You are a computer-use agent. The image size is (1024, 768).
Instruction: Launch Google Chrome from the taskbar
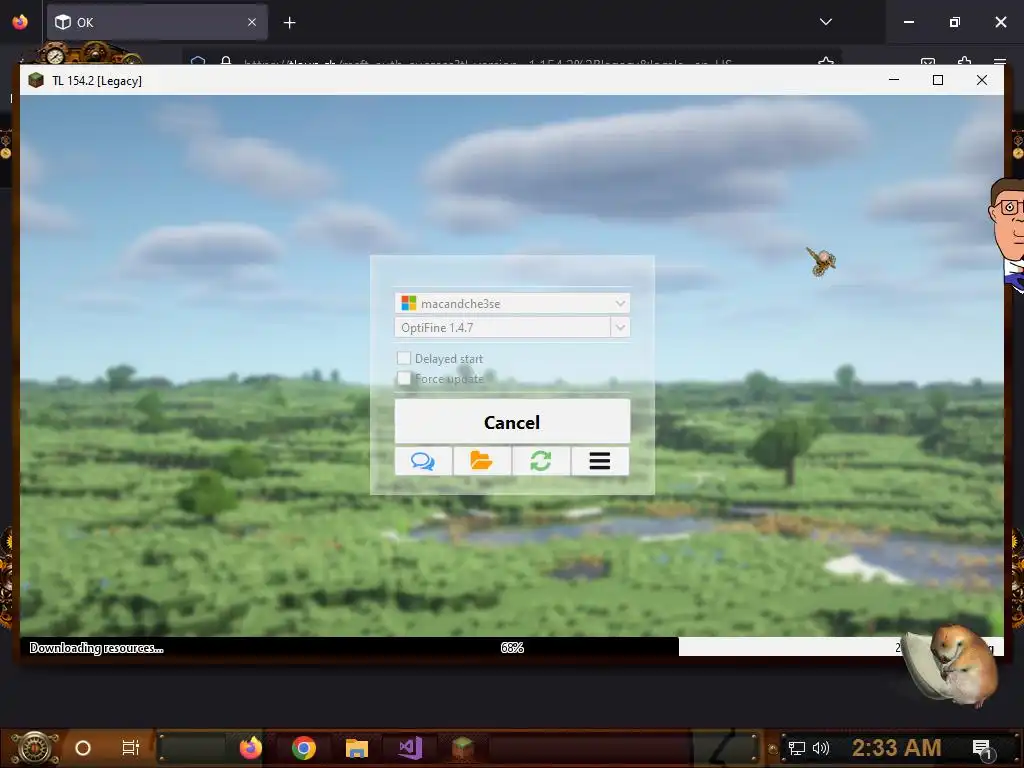pyautogui.click(x=304, y=748)
